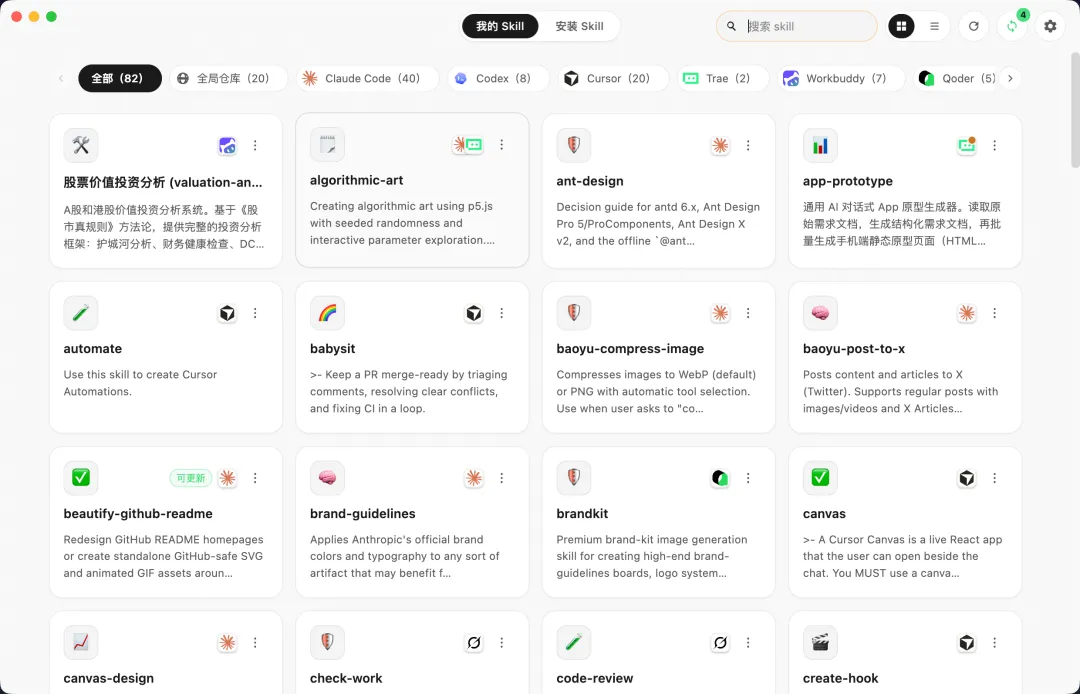Click Claude Code icon on ant-design card
The width and height of the screenshot is (1080, 694).
(720, 145)
